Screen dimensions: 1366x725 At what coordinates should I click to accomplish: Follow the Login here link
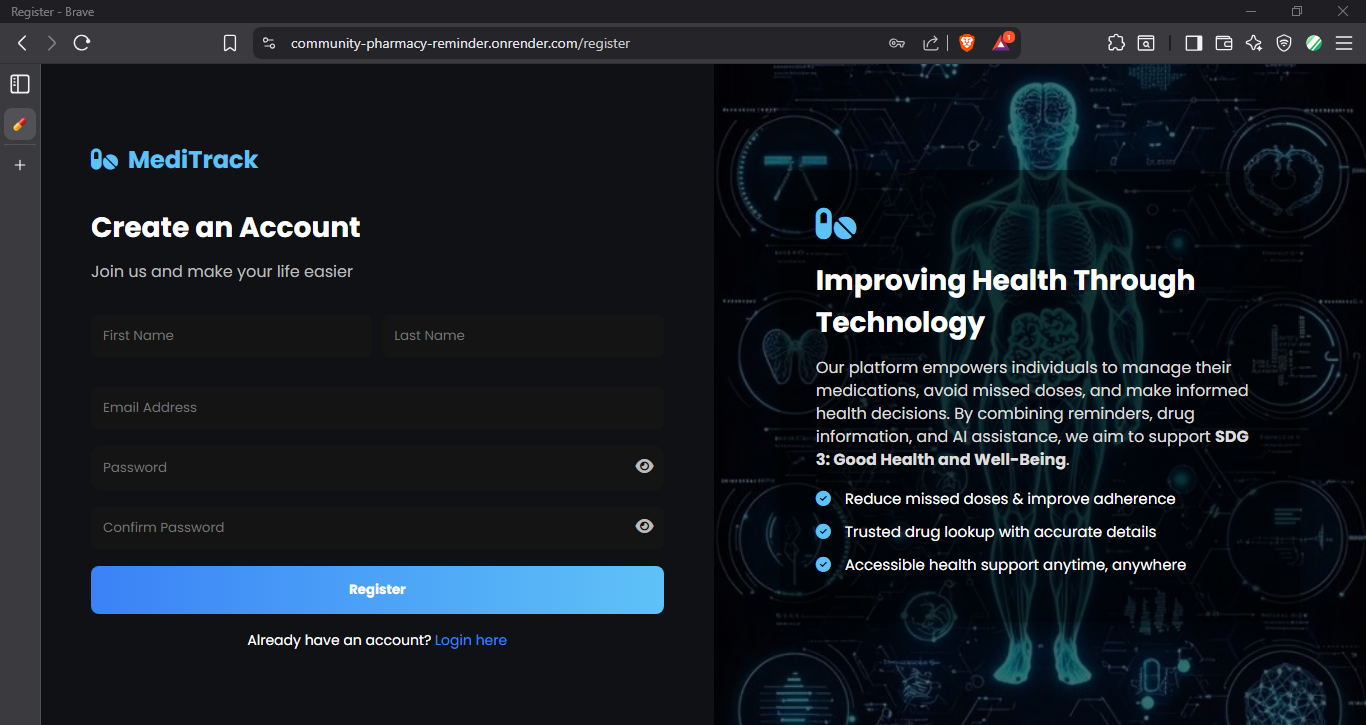[471, 640]
